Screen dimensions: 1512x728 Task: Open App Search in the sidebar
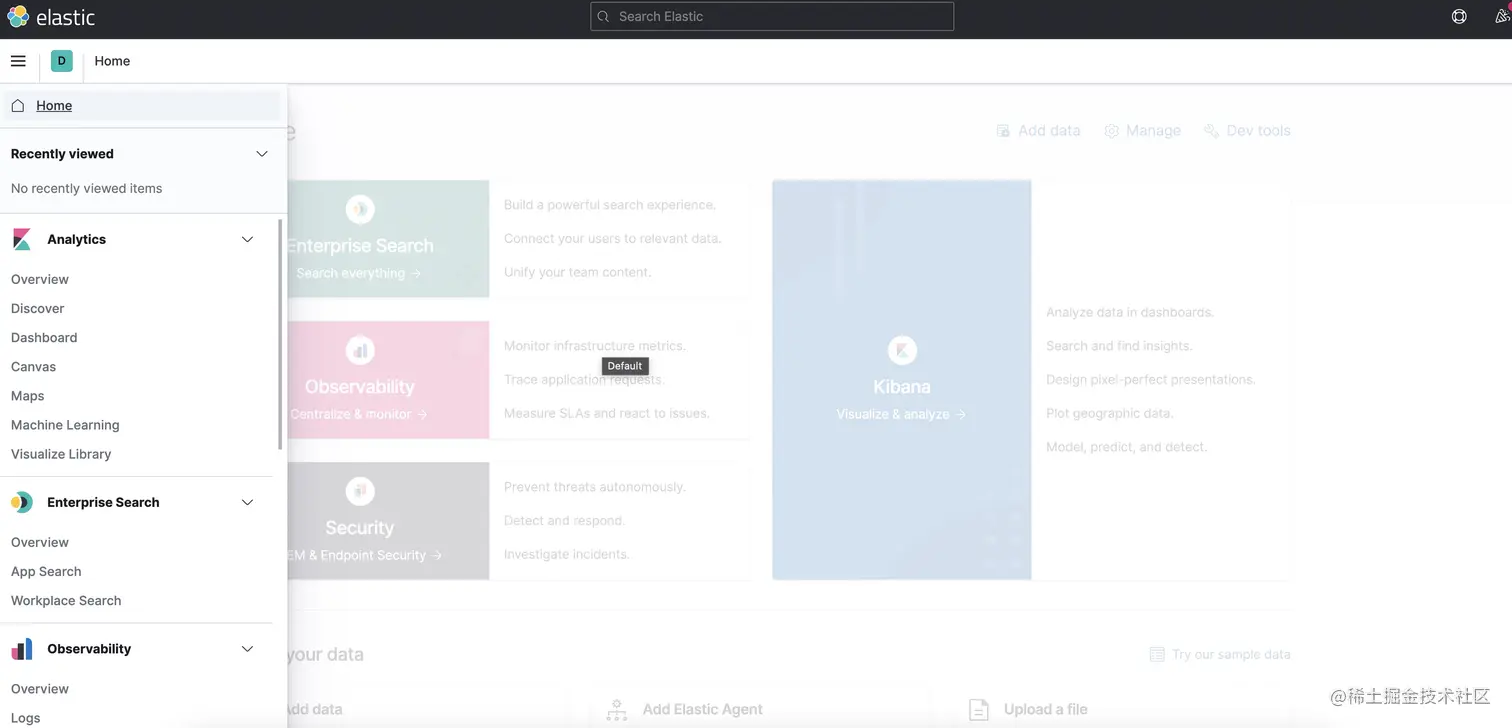point(46,571)
